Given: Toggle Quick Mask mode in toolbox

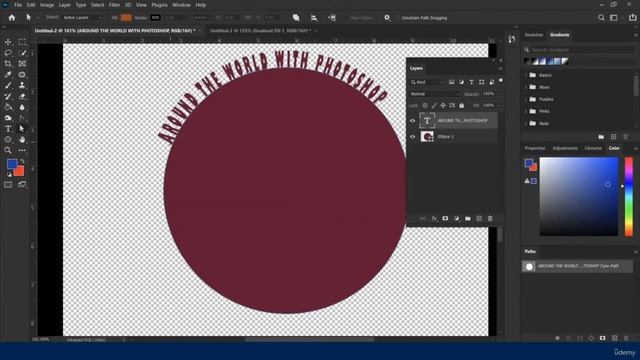Looking at the screenshot, I should click(8, 185).
